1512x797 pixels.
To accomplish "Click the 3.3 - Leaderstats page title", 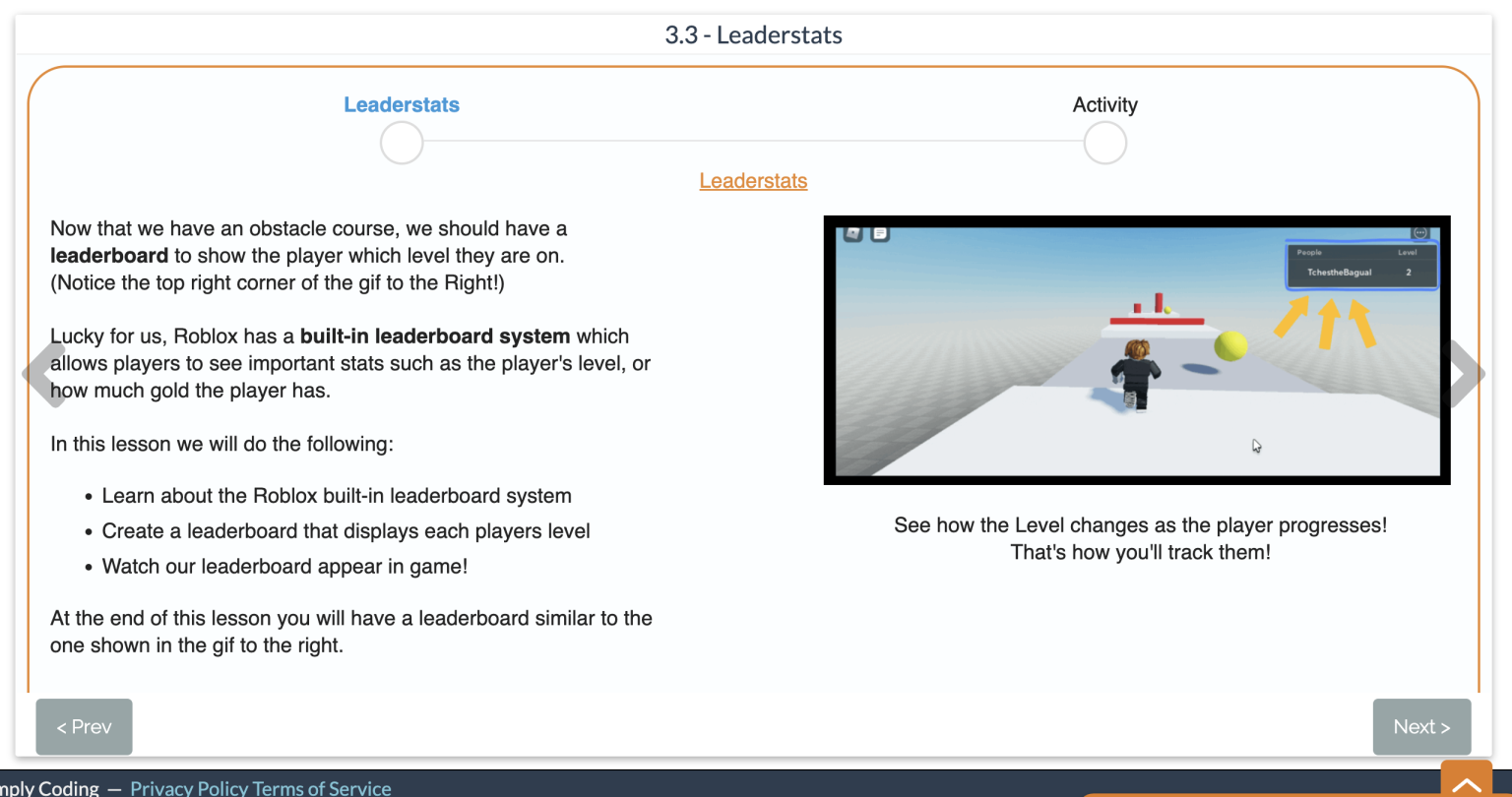I will [x=754, y=34].
